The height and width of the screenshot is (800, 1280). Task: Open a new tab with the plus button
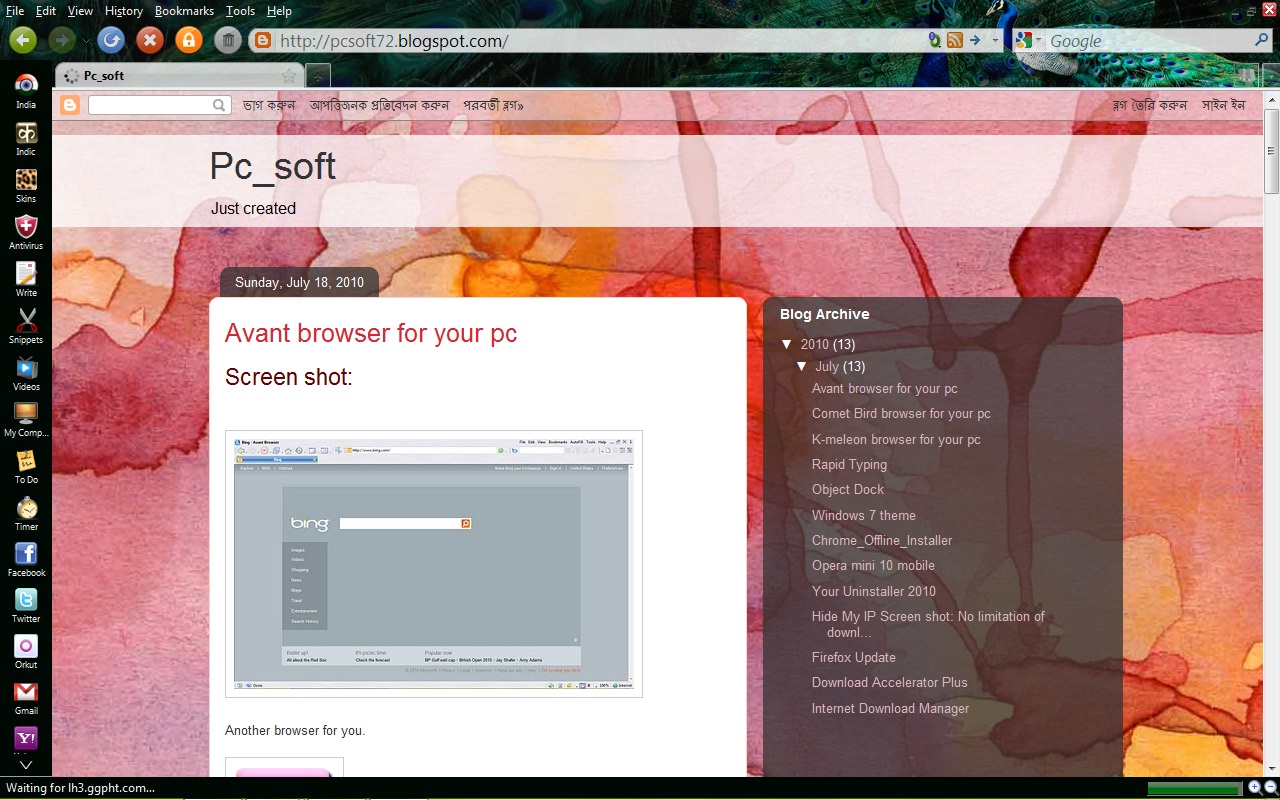(317, 76)
